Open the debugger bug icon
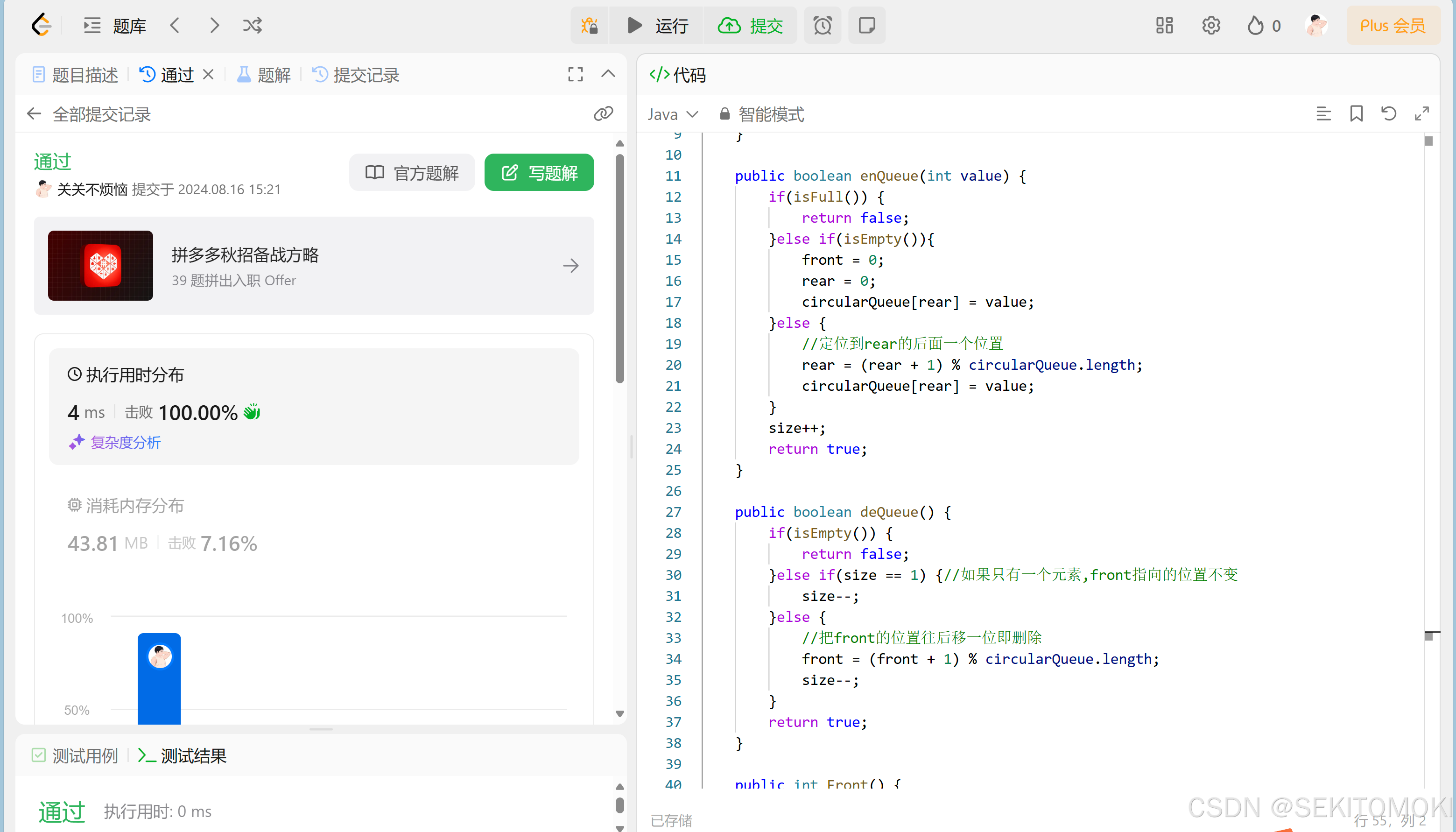 (x=590, y=25)
